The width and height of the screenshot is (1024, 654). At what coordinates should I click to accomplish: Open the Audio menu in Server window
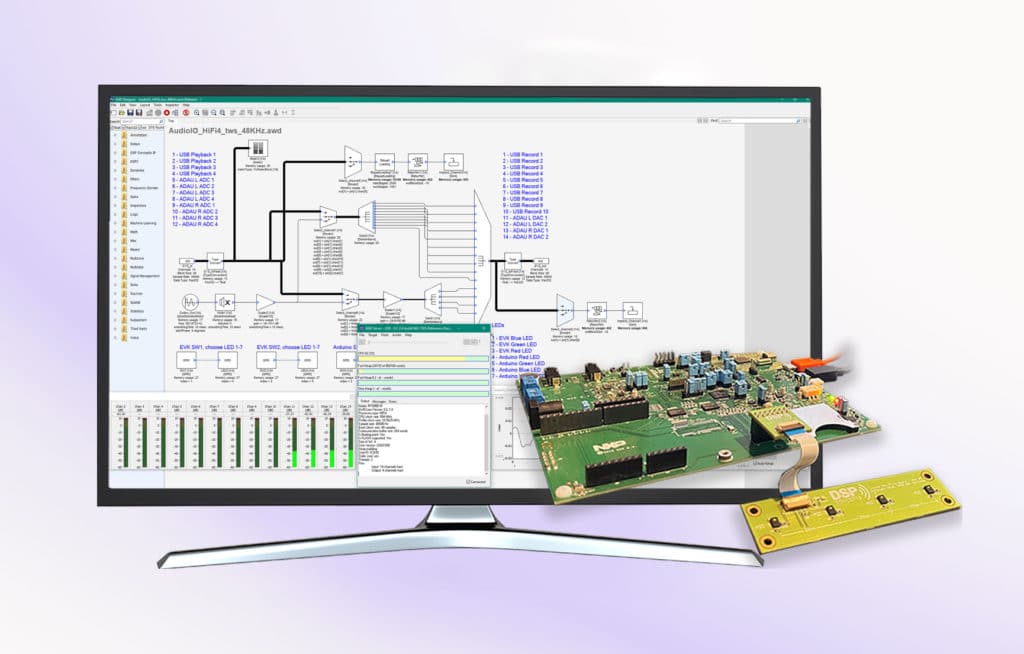coord(396,335)
